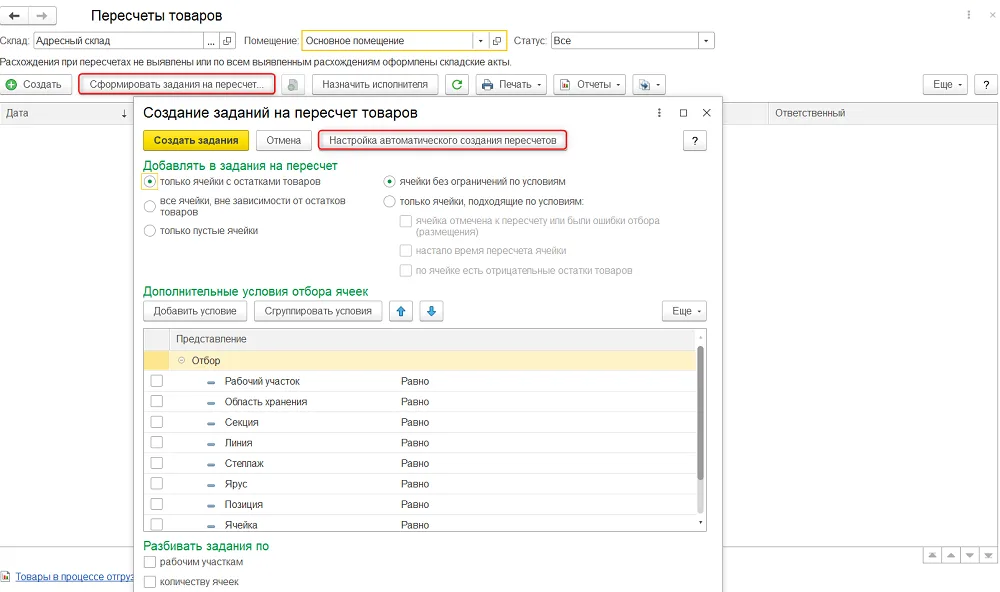1000x592 pixels.
Task: Select 'только пустые ячейки' option
Action: (x=150, y=231)
